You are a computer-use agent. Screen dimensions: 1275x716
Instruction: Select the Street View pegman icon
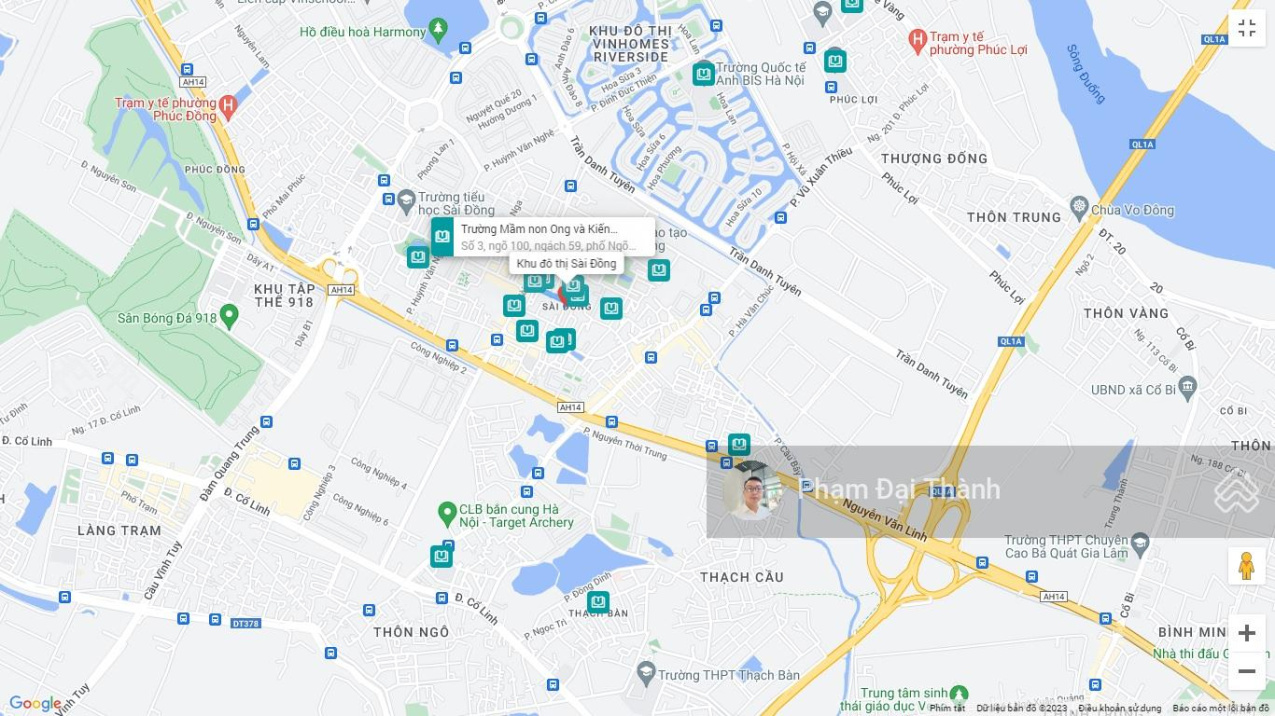1246,566
